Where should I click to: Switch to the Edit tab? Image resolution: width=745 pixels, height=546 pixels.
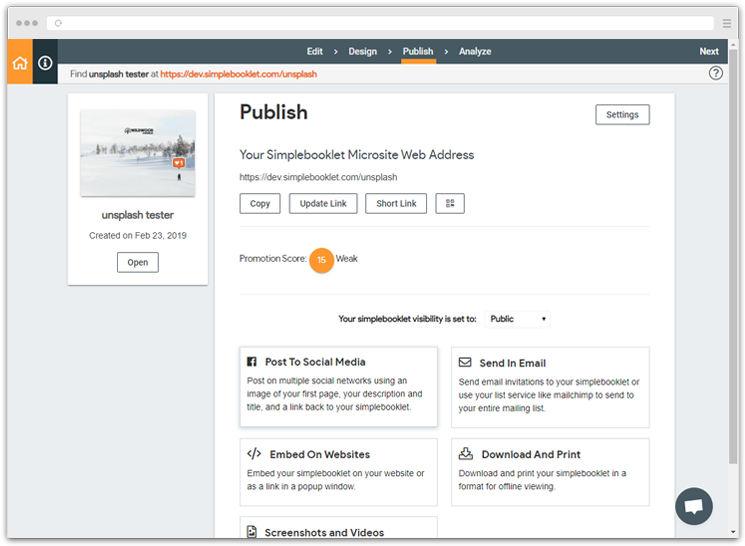[x=314, y=51]
